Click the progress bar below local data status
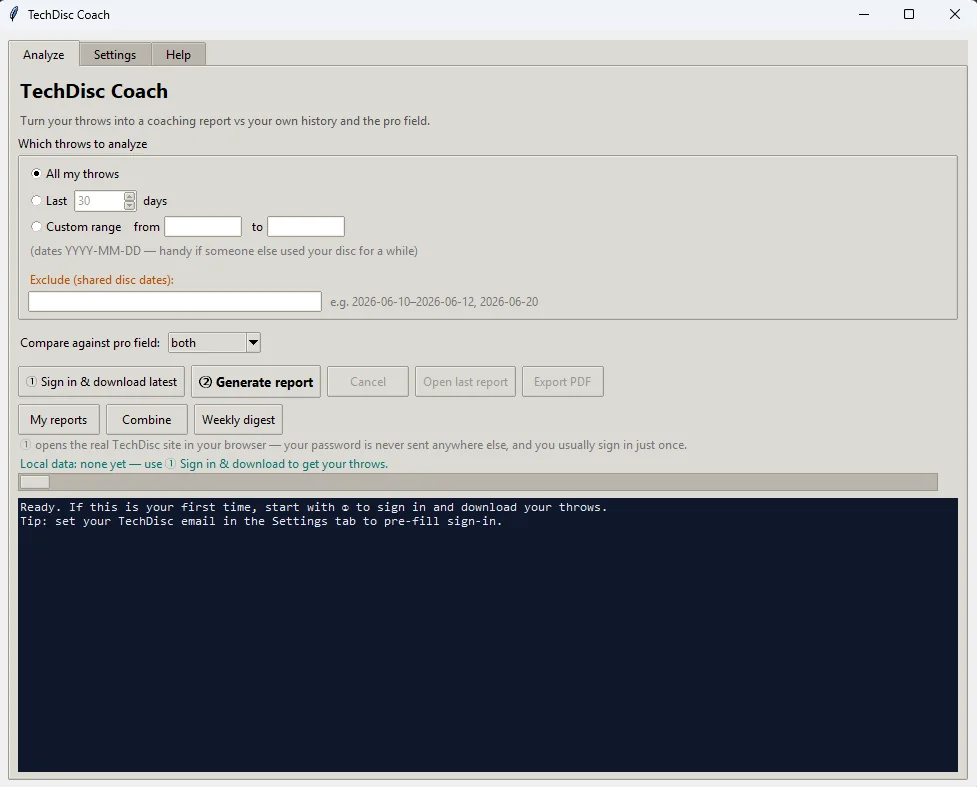Image resolution: width=977 pixels, height=787 pixels. click(478, 482)
